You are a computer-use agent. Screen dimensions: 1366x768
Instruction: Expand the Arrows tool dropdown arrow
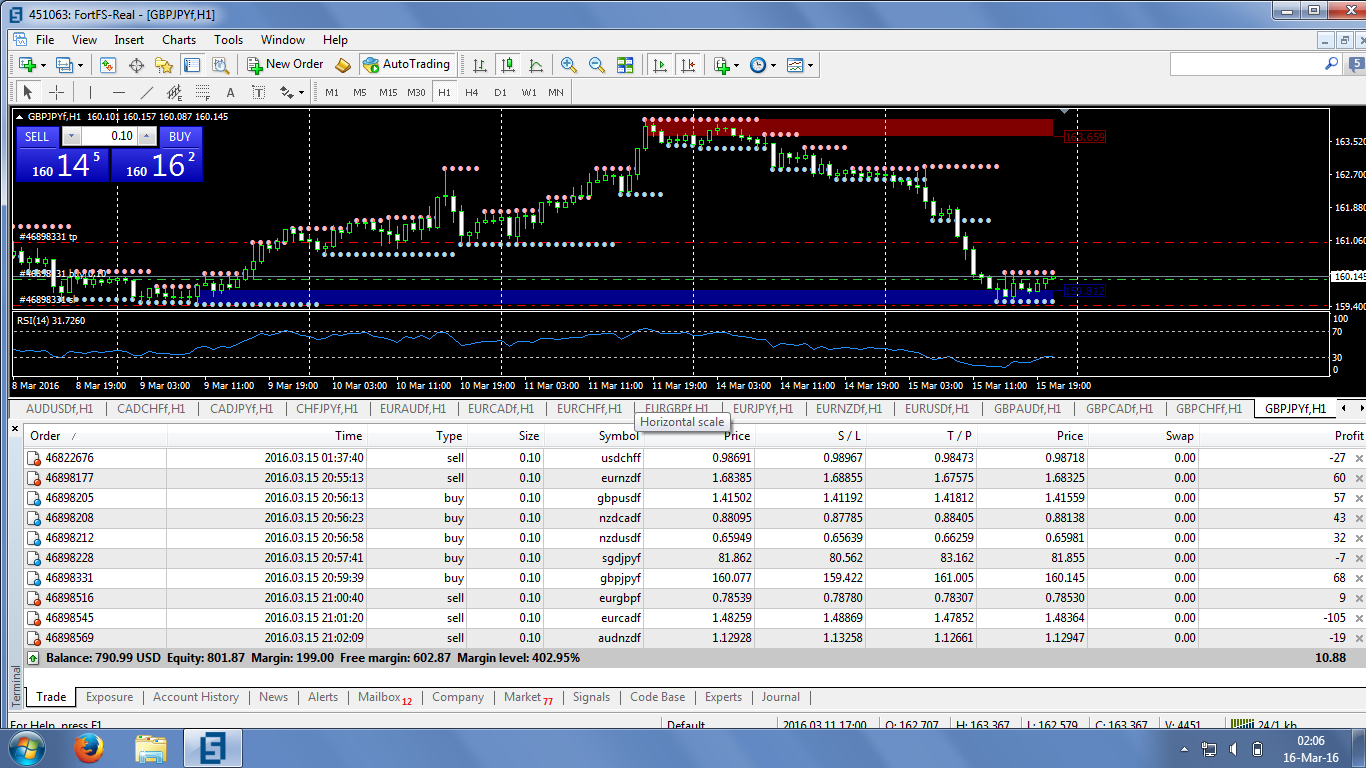pos(302,93)
